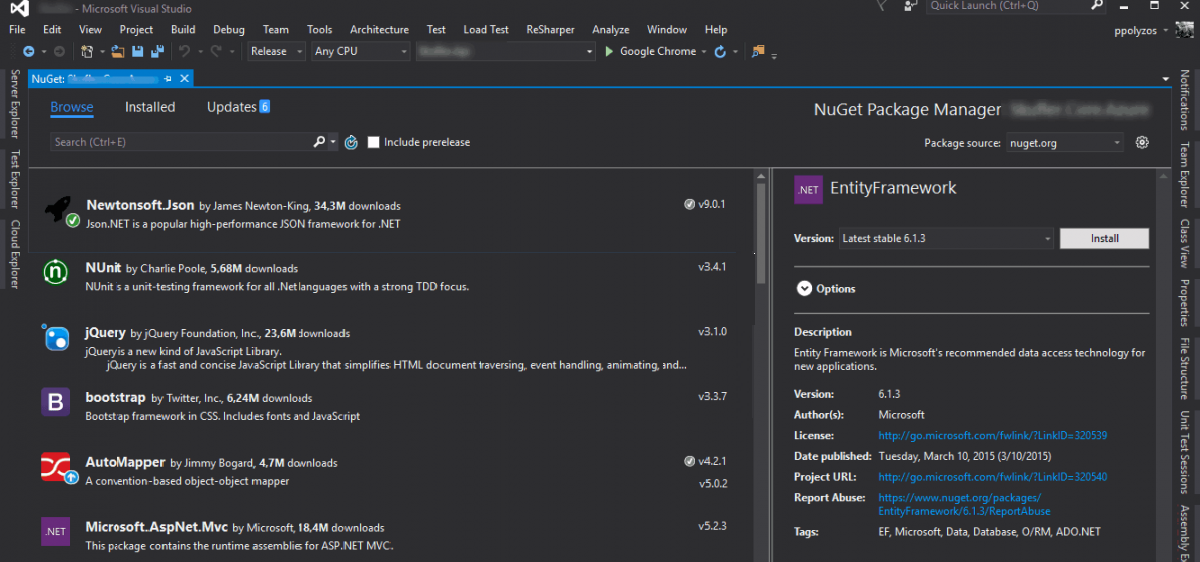Select the Microsoft.AspNet.Mvc package row

click(391, 536)
